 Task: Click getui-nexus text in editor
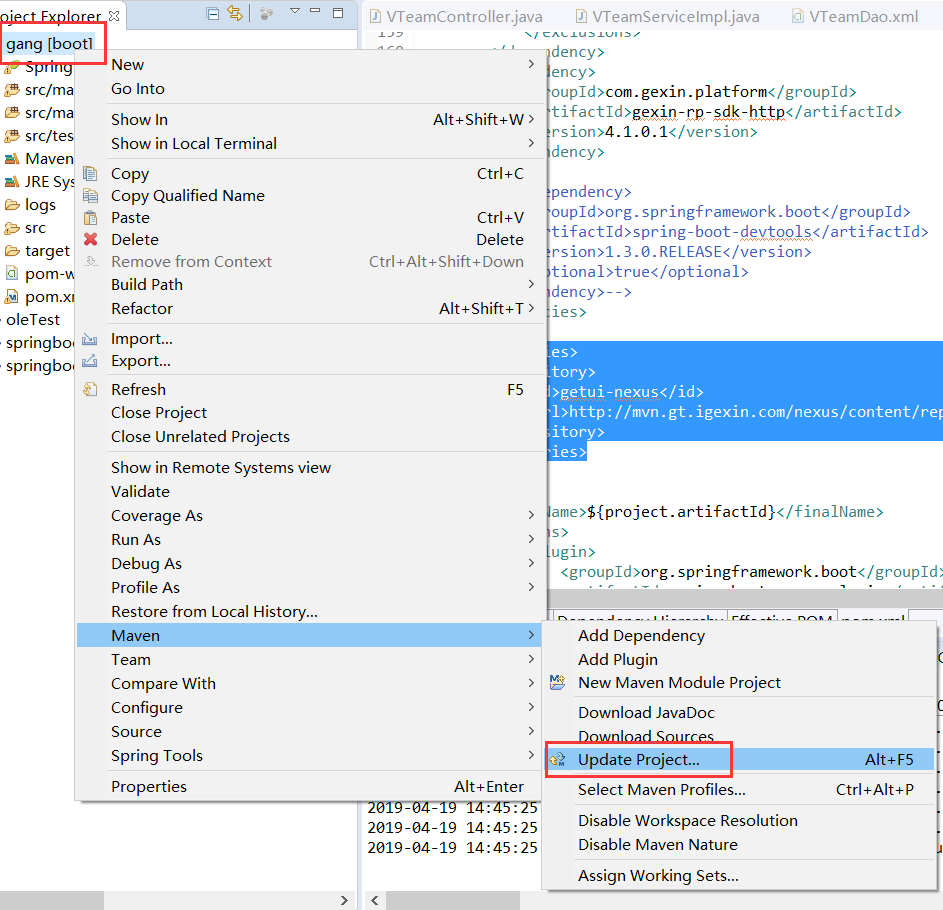pyautogui.click(x=609, y=392)
